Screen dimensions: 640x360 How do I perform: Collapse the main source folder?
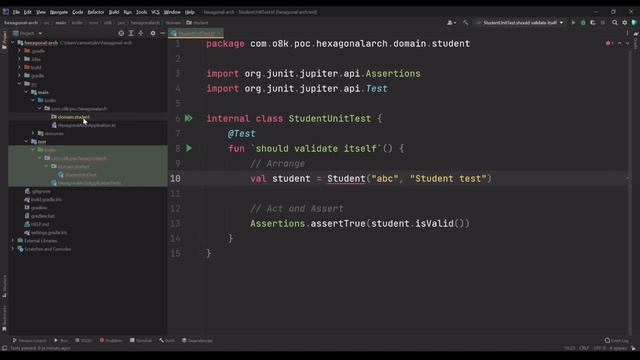[x=27, y=92]
